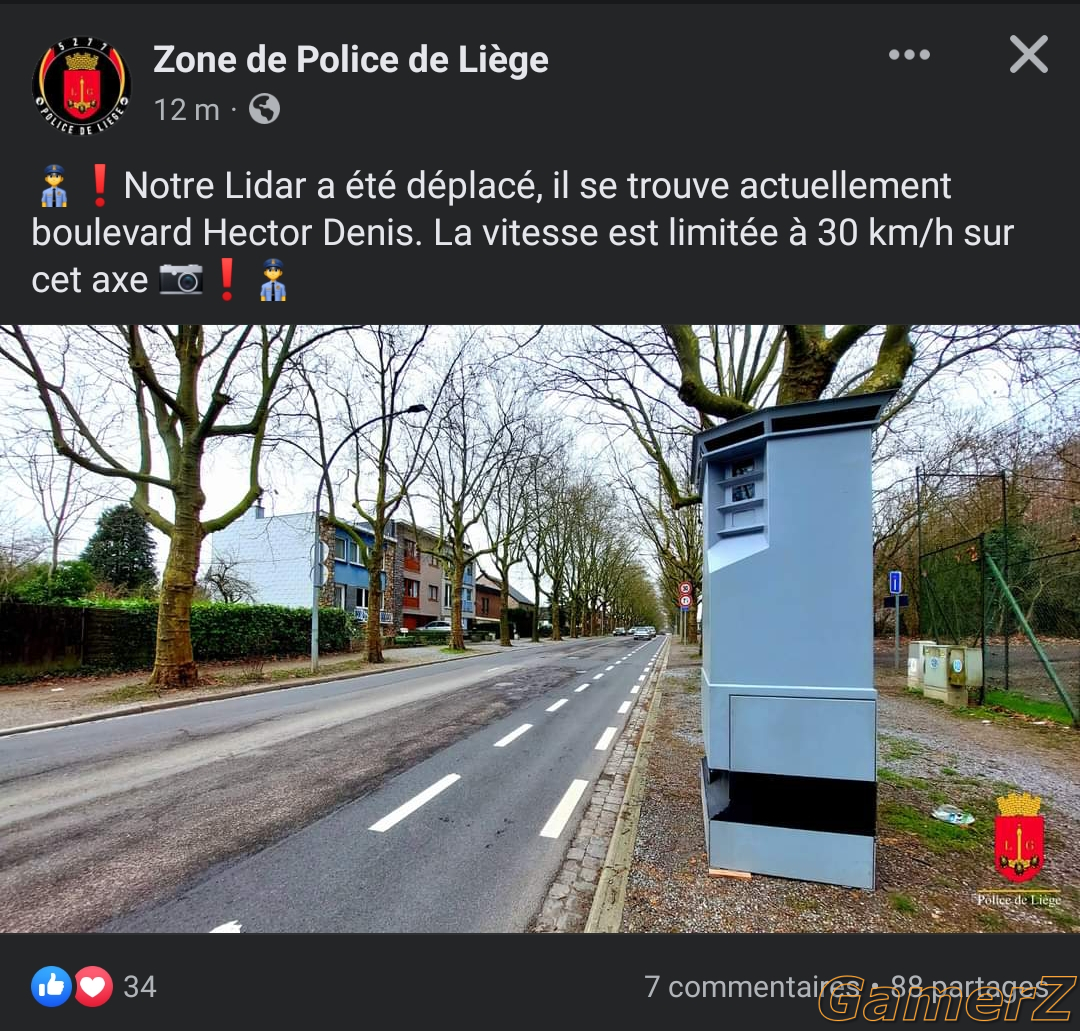Open the 88 partages shares count
1080x1031 pixels.
click(x=970, y=986)
